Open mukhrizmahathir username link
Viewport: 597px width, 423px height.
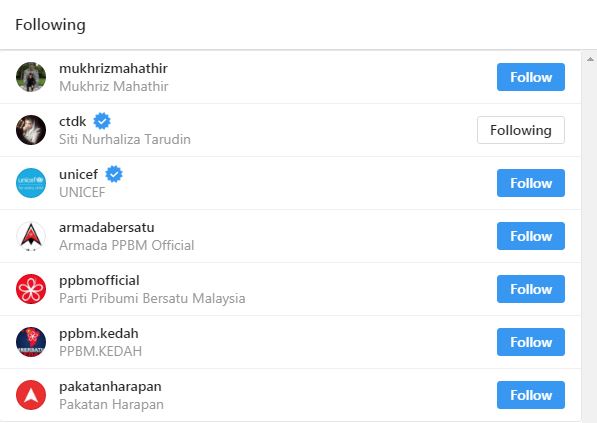click(113, 69)
